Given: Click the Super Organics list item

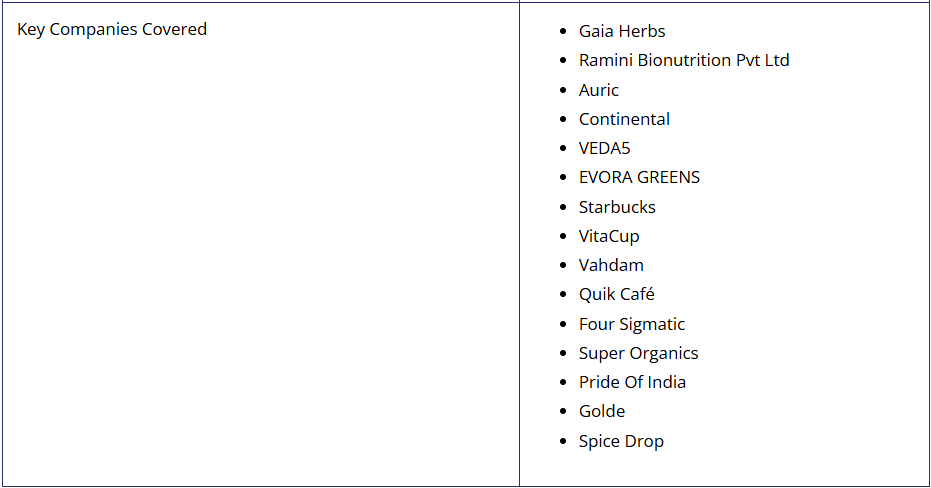Looking at the screenshot, I should 638,353.
